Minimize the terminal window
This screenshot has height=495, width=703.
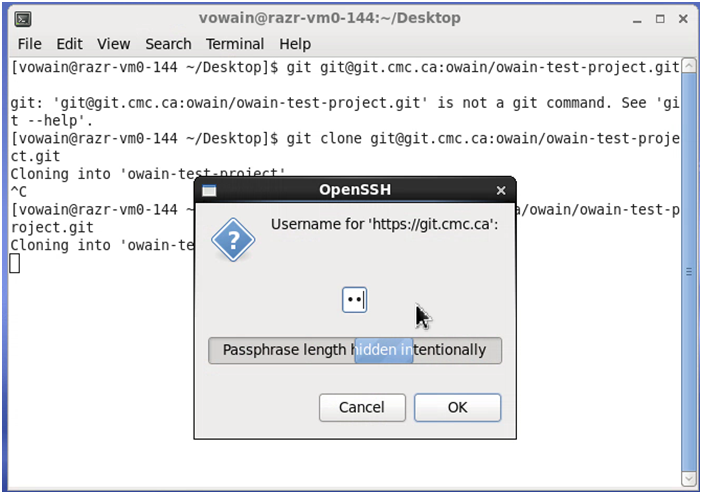[x=637, y=20]
